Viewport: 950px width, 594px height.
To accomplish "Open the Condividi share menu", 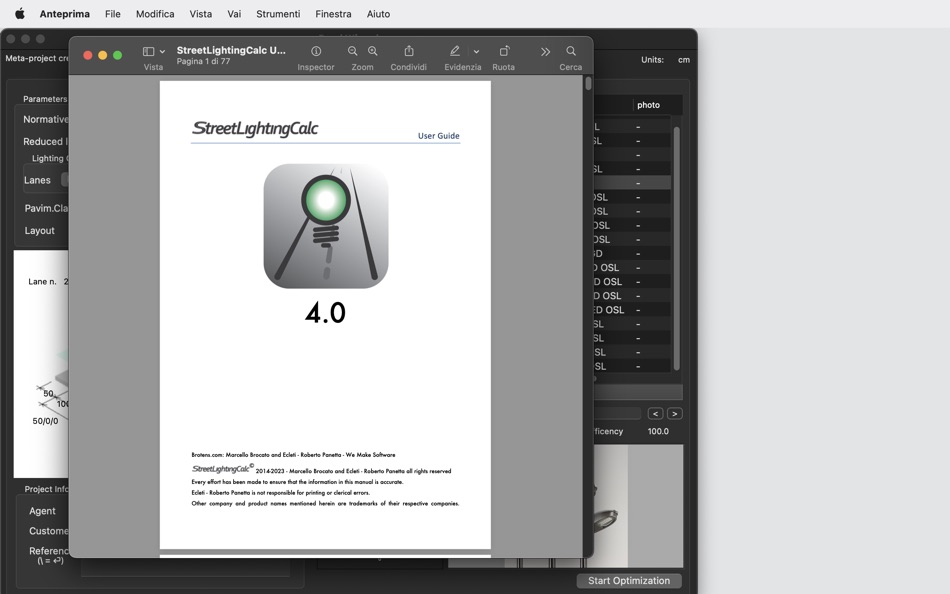I will (x=409, y=52).
